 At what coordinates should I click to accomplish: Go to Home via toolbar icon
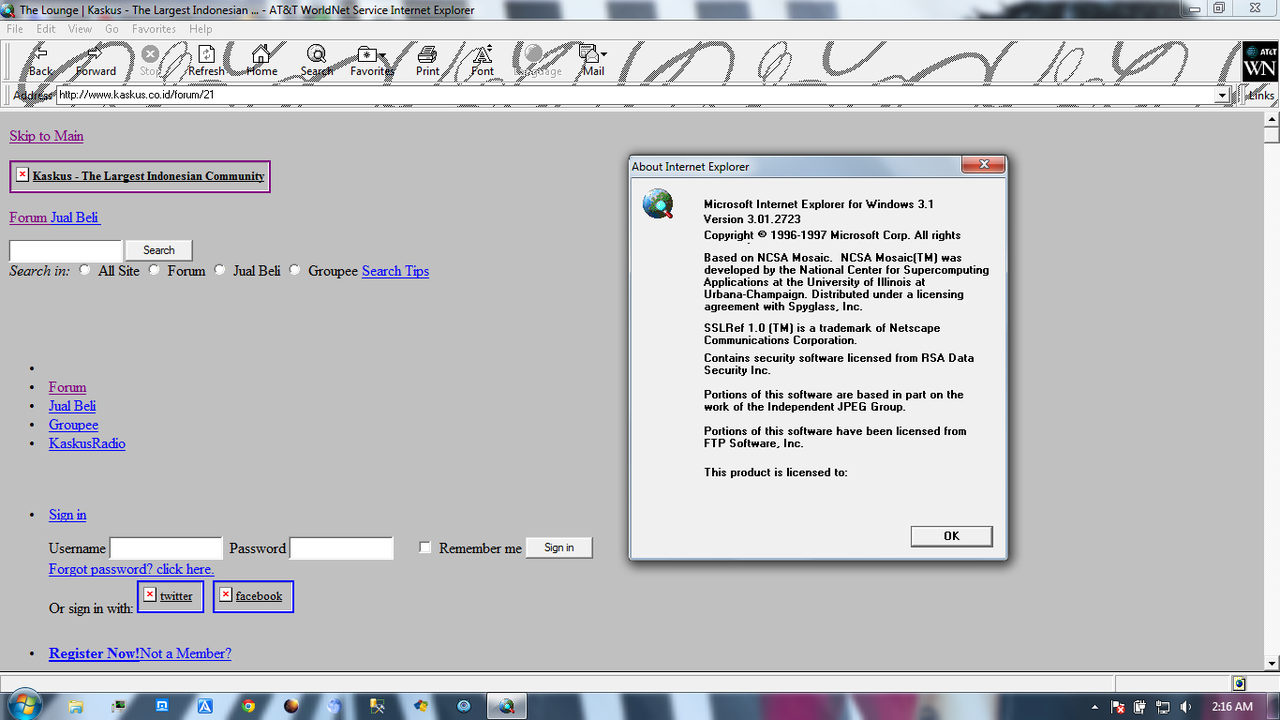(x=262, y=61)
